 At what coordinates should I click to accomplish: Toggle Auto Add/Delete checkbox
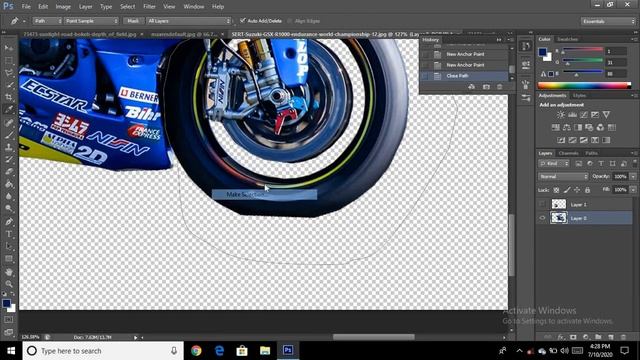tap(243, 20)
